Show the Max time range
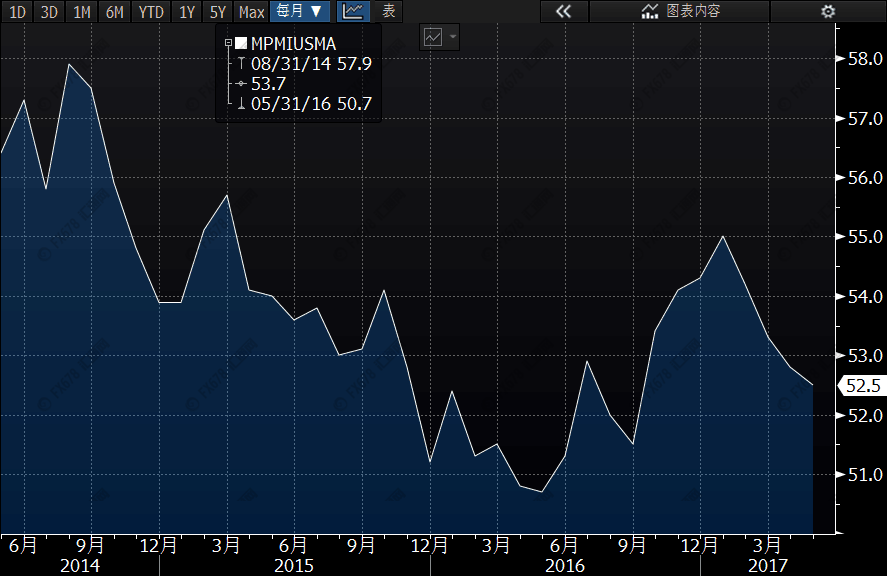Image resolution: width=887 pixels, height=576 pixels. click(252, 12)
